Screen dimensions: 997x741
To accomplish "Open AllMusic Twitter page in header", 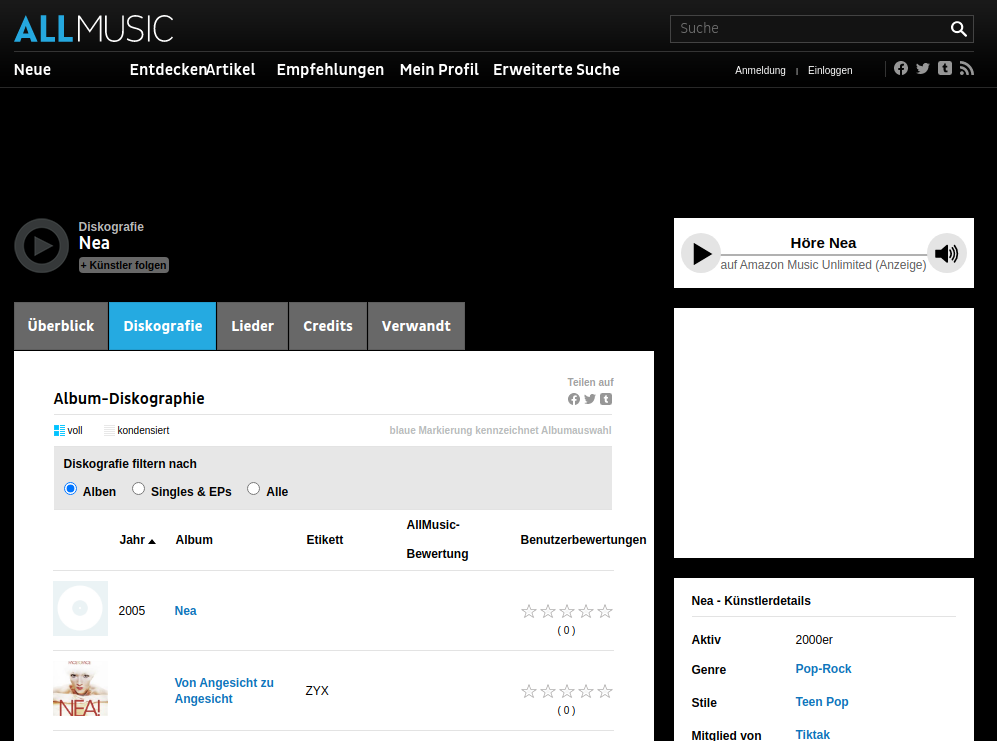I will [923, 68].
